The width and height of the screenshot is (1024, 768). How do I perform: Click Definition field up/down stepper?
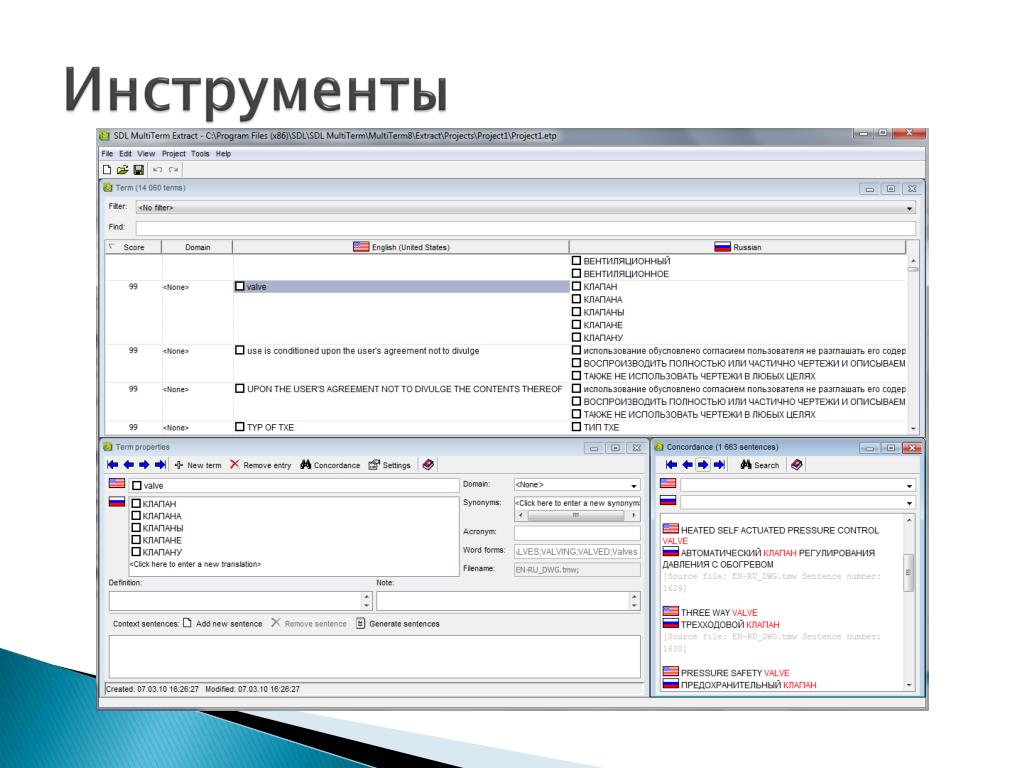[366, 601]
